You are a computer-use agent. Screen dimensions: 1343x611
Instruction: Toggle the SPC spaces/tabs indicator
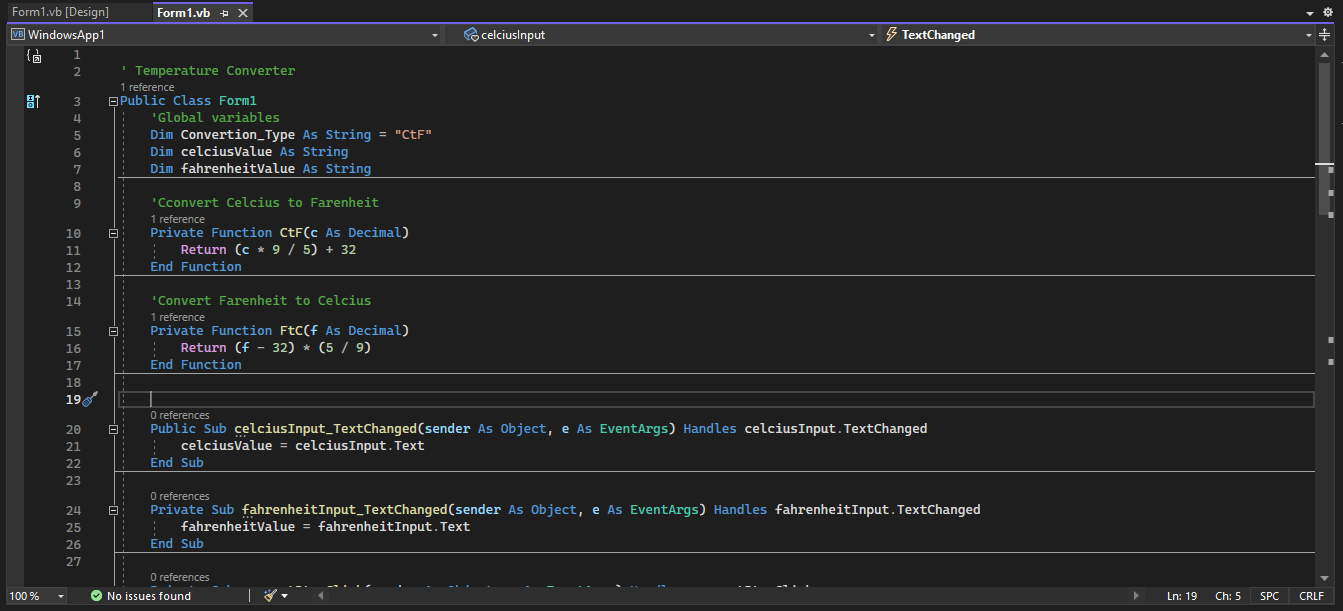coord(1269,596)
